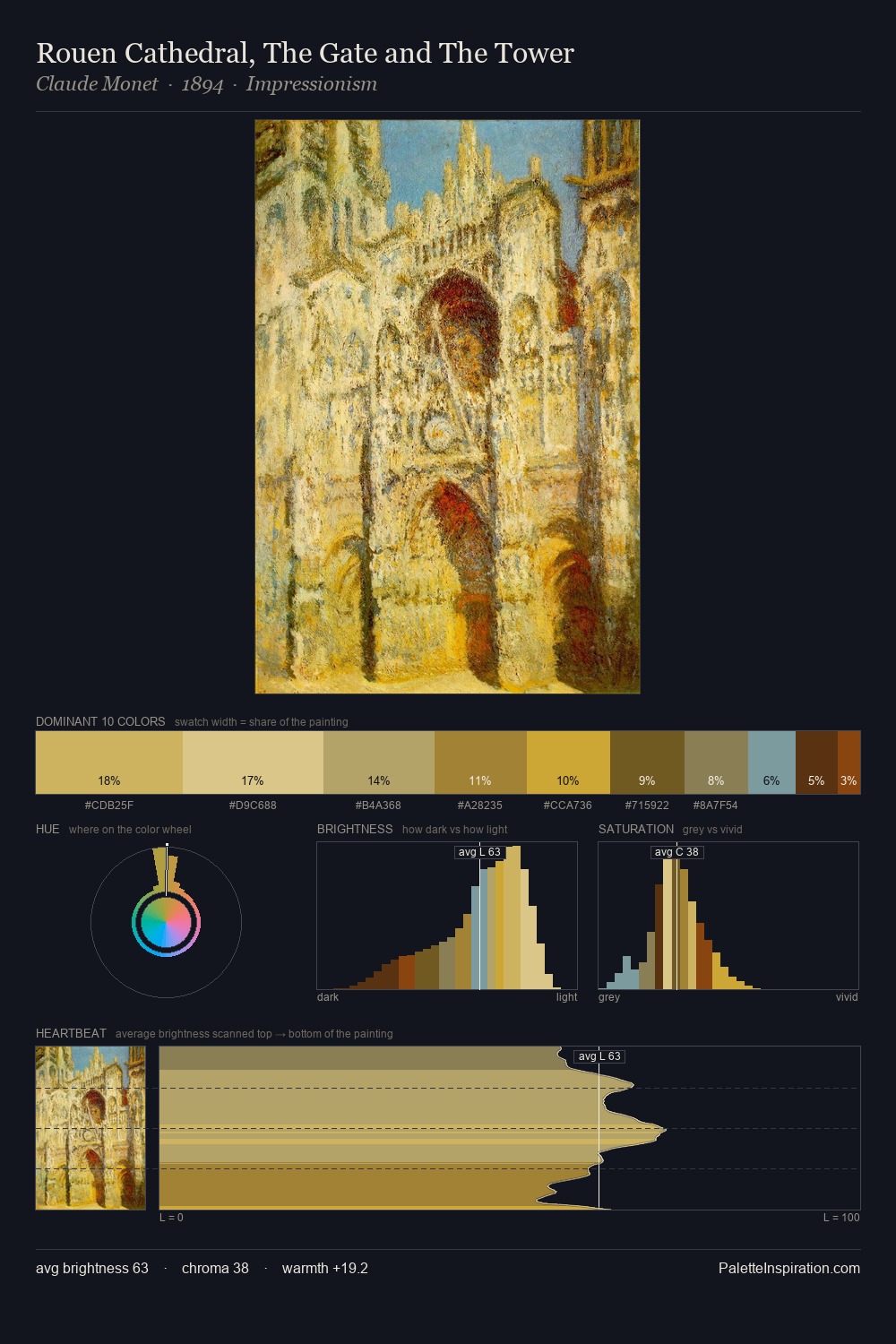Click the subtitle Claude Monet 1894 Impressionism

point(206,84)
